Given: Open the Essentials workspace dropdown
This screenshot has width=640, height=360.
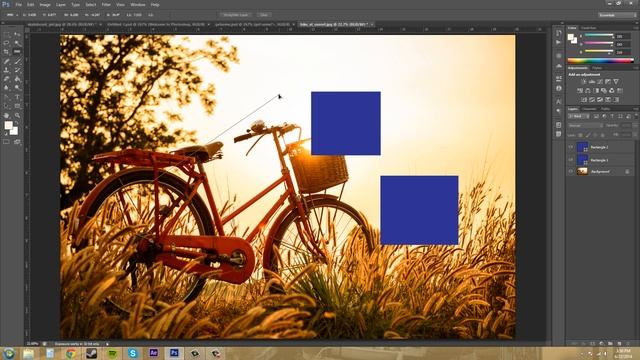Looking at the screenshot, I should [x=617, y=15].
